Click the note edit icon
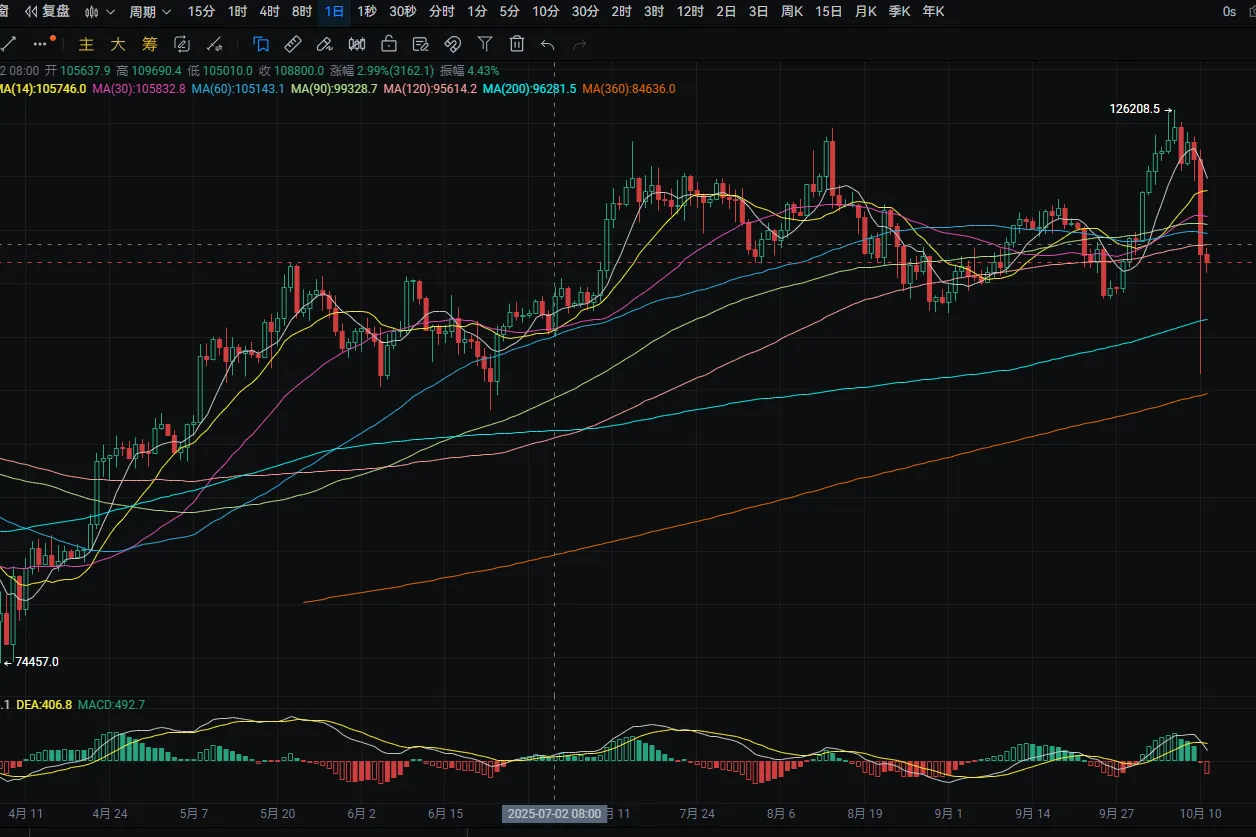The image size is (1256, 837). (421, 44)
